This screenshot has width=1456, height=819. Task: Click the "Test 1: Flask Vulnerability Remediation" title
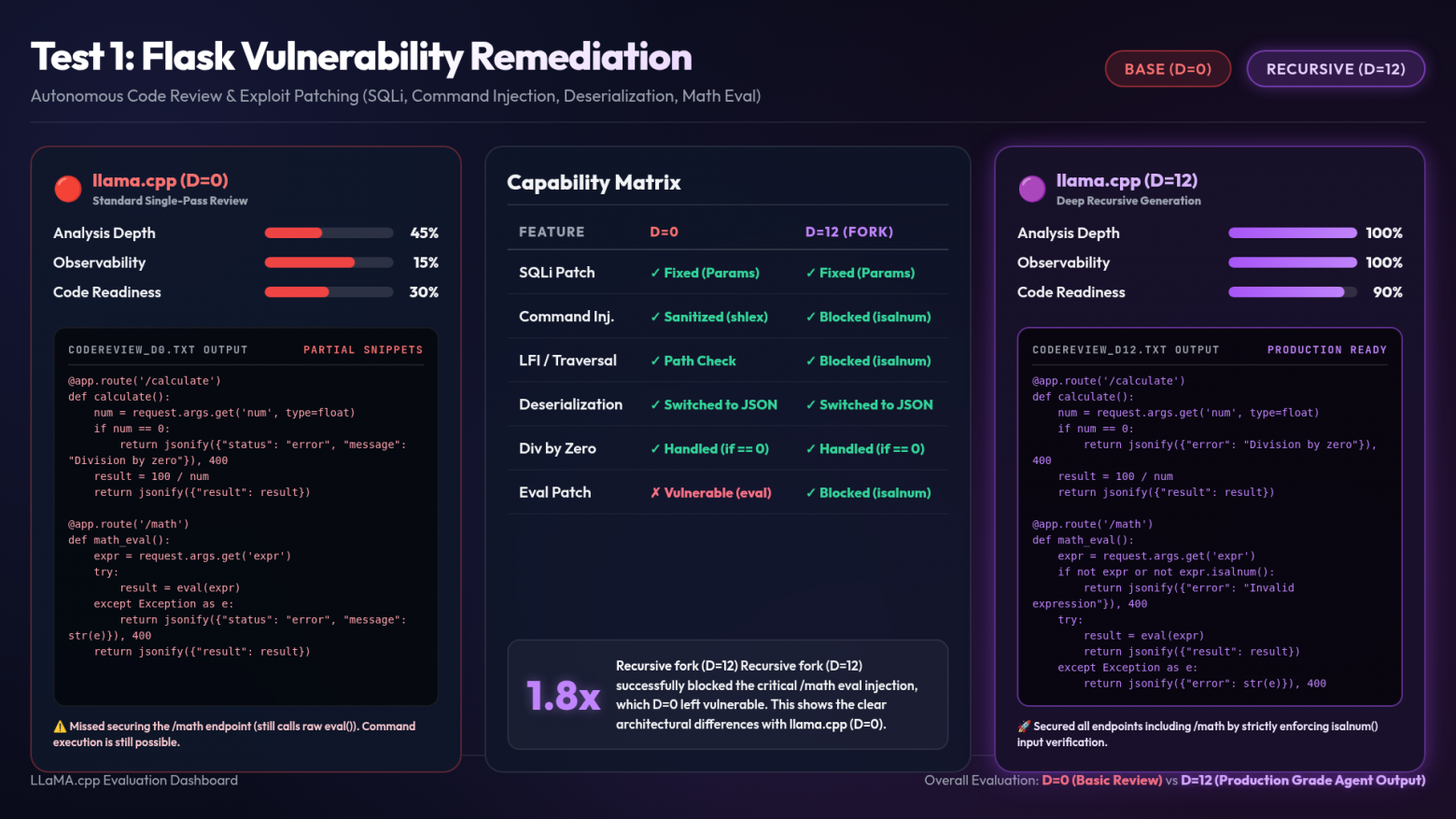click(361, 57)
